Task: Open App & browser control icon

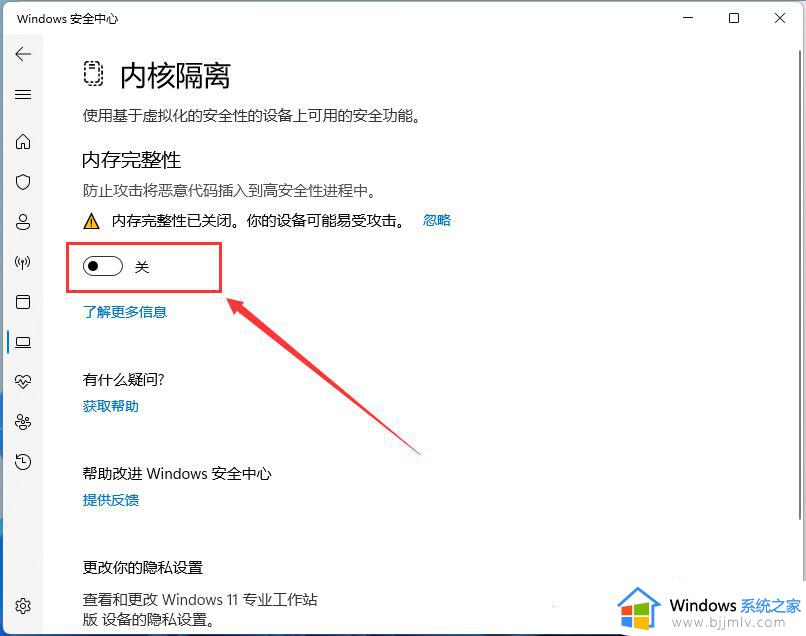Action: 23,302
